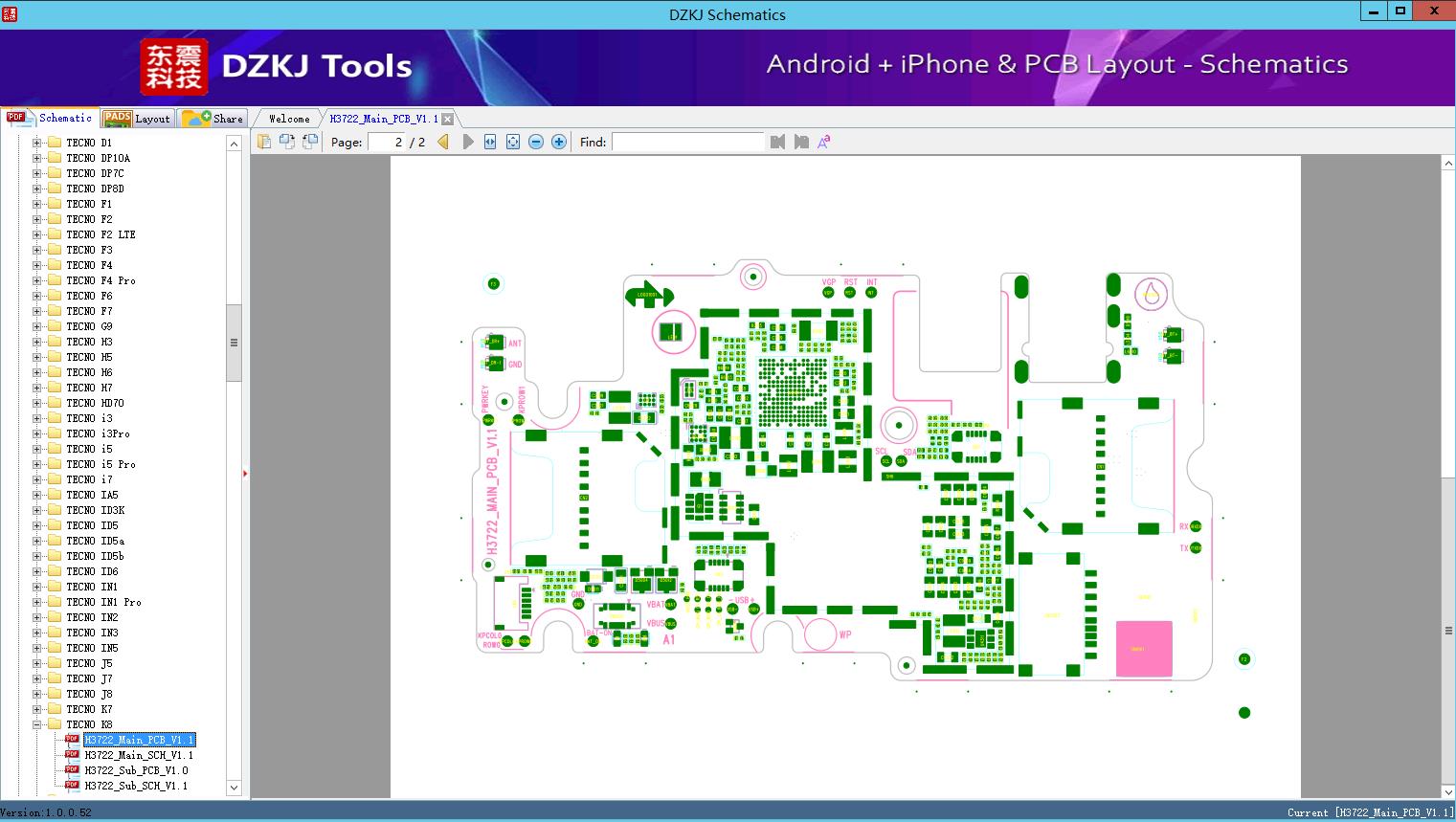Select the TECNO H7 folder
The height and width of the screenshot is (822, 1456).
tap(89, 388)
